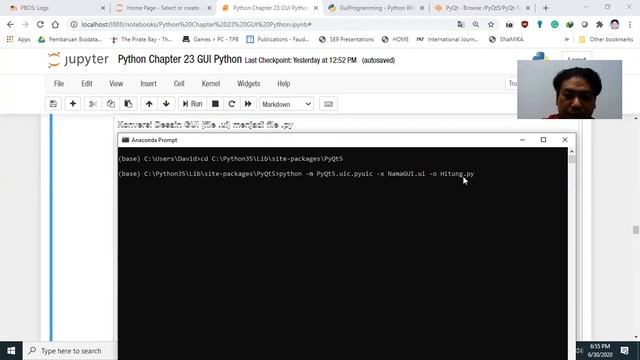
Task: Open Chrome home page icon
Action: [55, 24]
